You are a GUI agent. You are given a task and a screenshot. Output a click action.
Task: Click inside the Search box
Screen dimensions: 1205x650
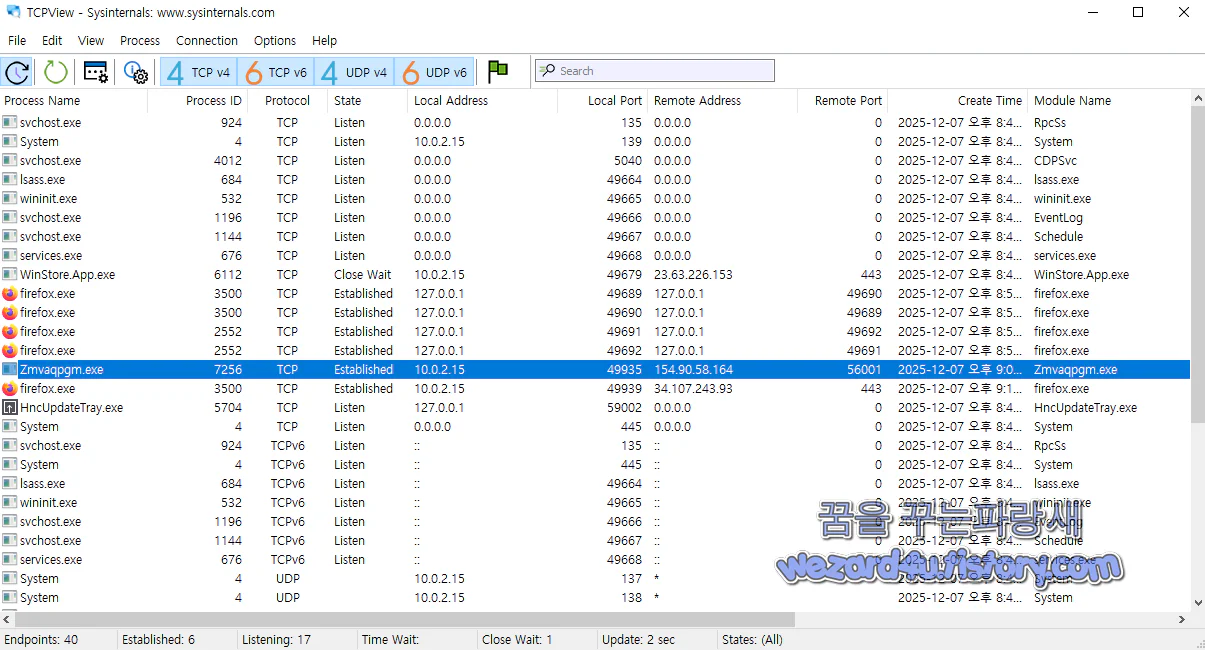coord(655,70)
